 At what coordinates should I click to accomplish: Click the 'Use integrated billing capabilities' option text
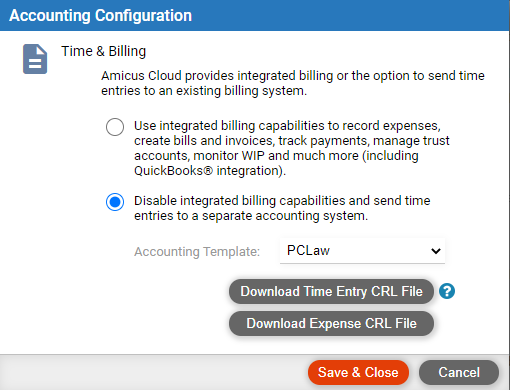pyautogui.click(x=292, y=148)
